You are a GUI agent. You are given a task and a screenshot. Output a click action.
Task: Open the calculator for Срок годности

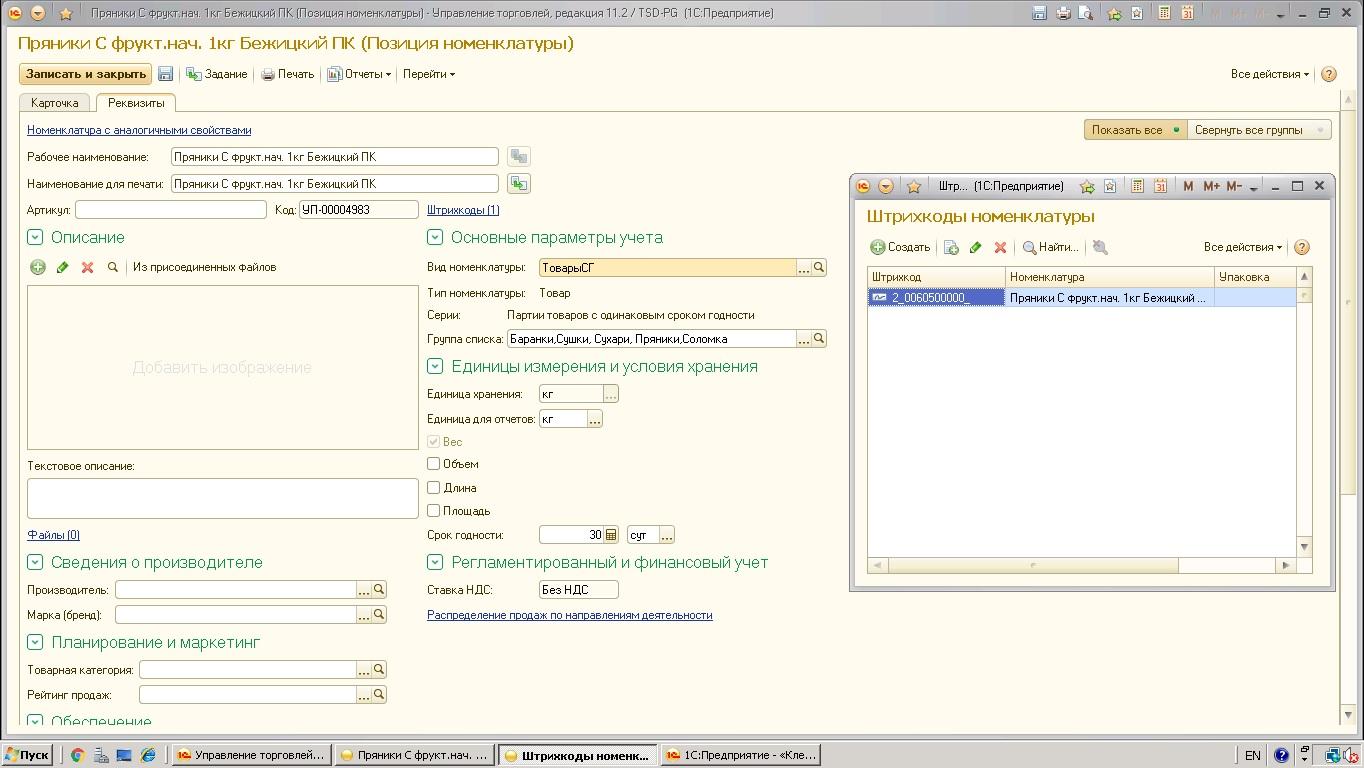point(611,535)
